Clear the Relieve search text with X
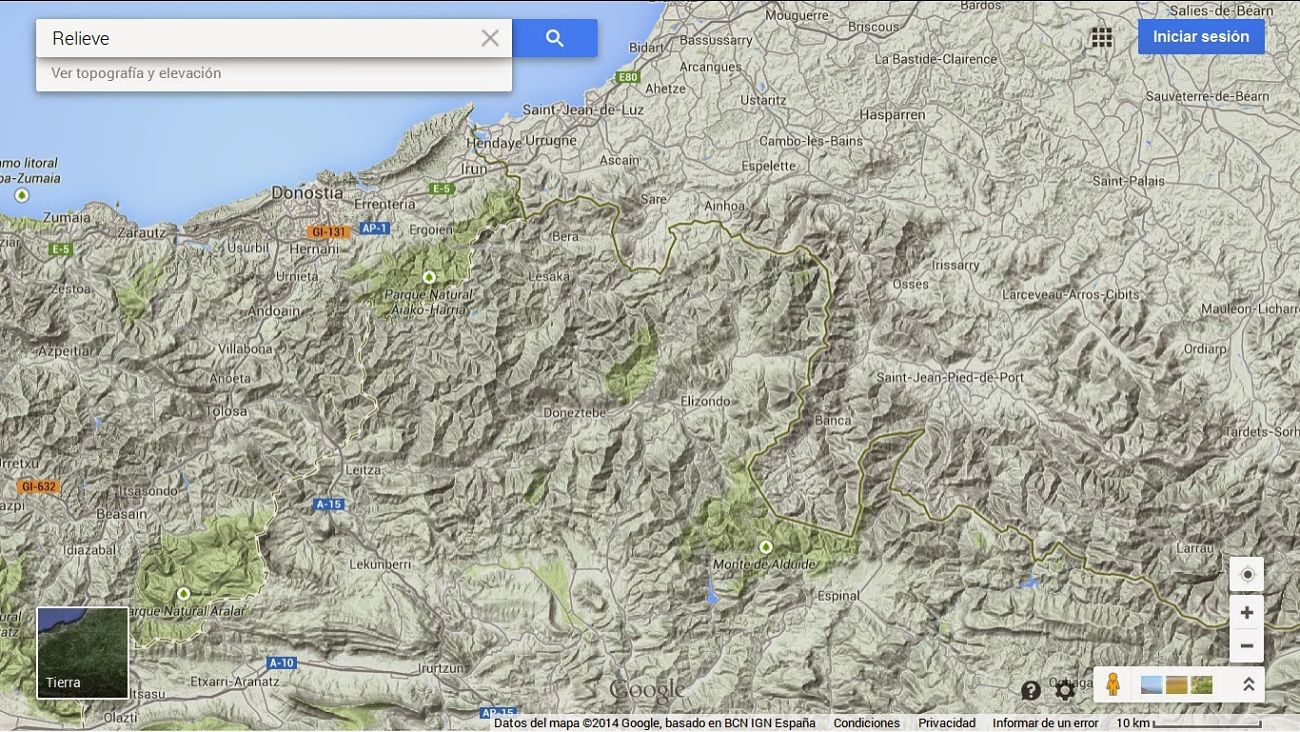 click(489, 38)
